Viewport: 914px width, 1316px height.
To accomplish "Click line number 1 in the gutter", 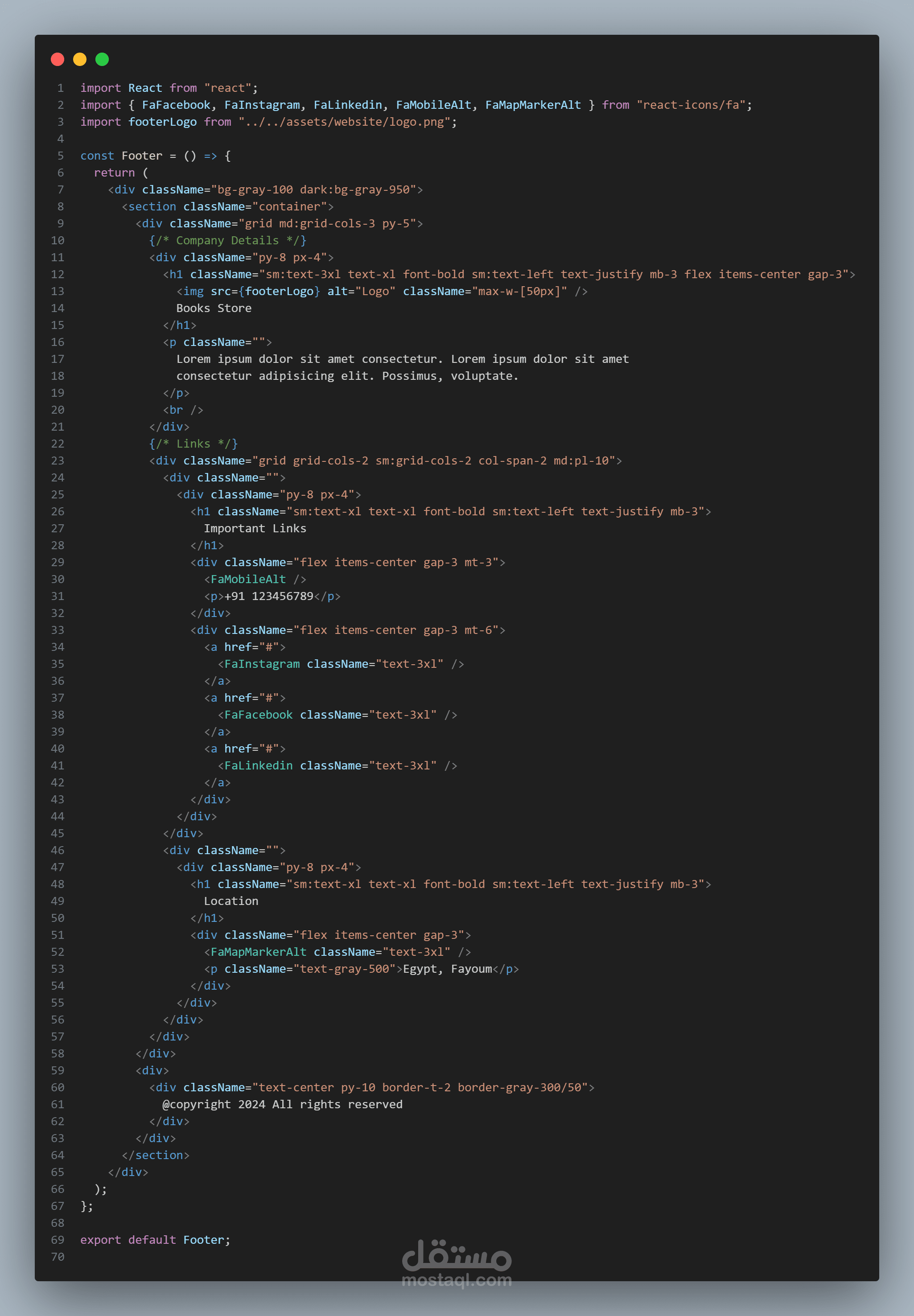I will (x=60, y=88).
